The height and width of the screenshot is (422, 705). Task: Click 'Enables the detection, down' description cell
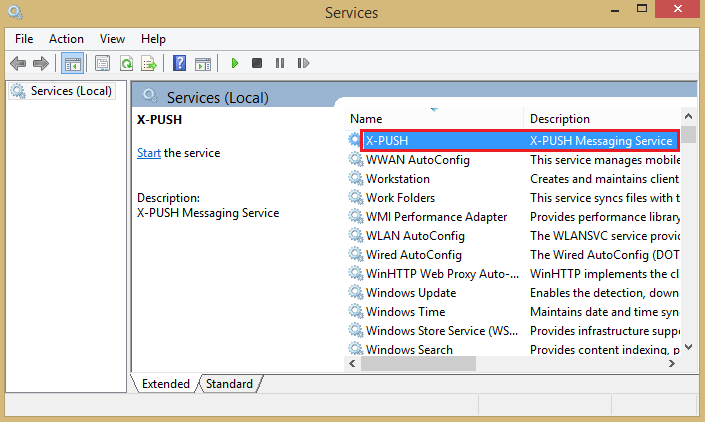point(604,293)
